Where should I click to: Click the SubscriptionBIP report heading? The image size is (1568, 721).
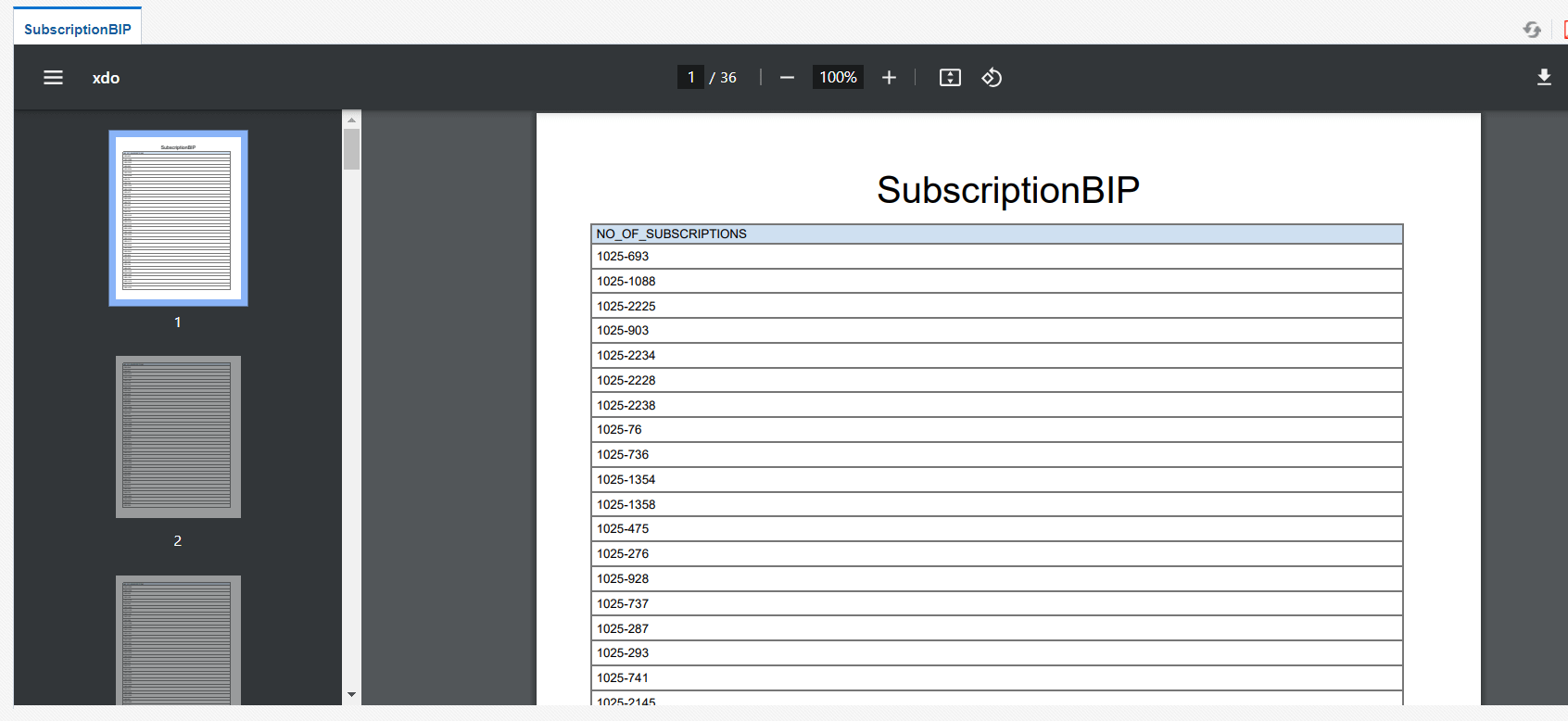(x=1008, y=190)
